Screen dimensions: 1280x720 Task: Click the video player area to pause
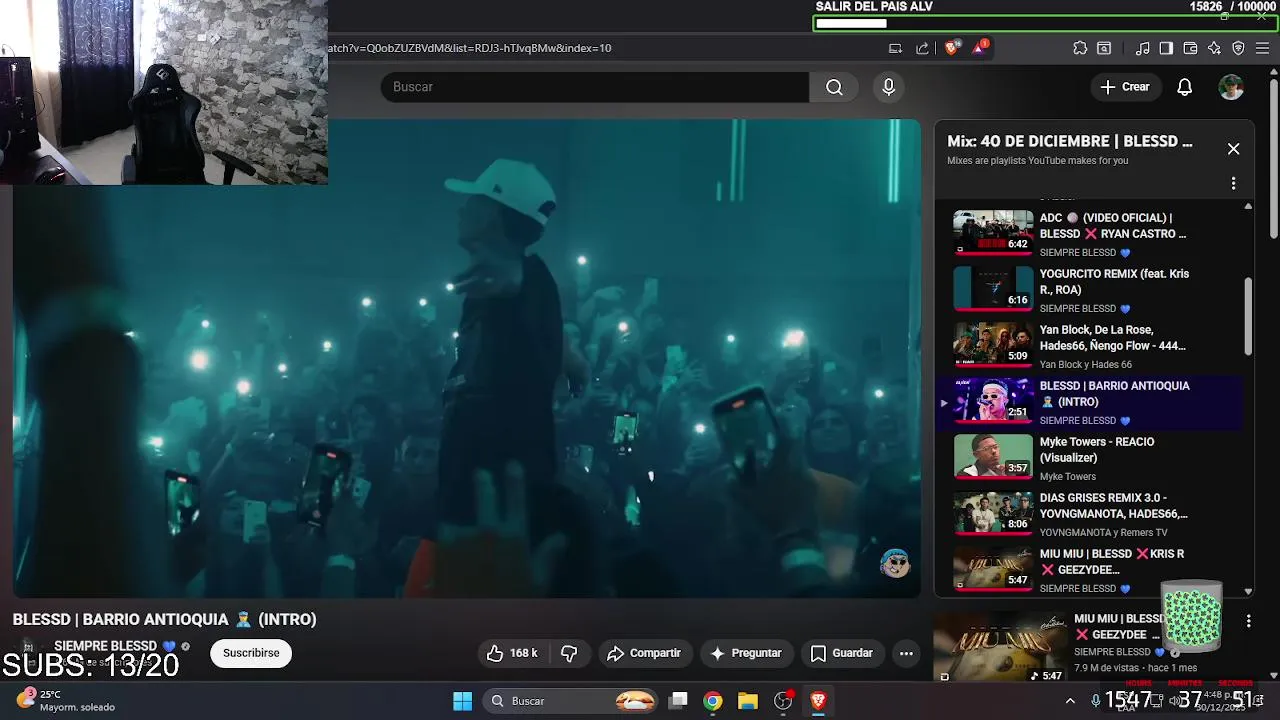(466, 358)
